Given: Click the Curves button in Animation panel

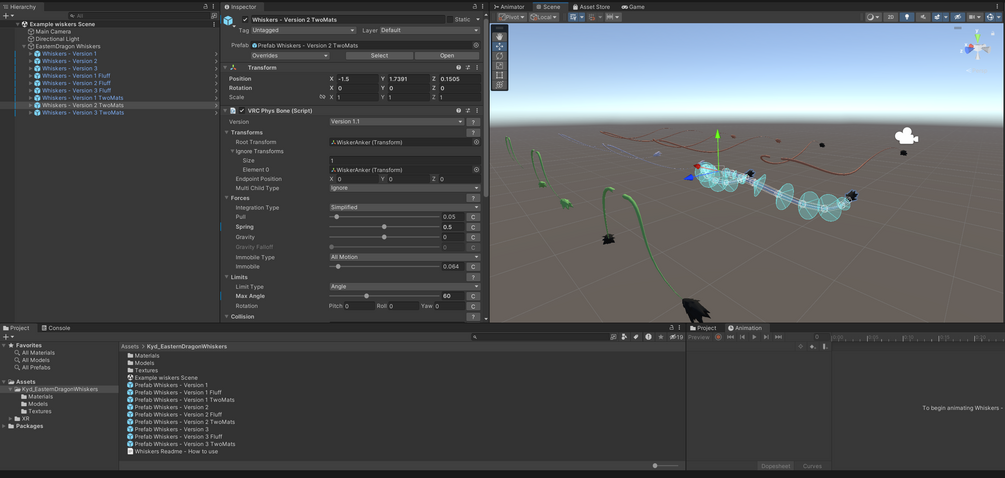Looking at the screenshot, I should point(812,466).
